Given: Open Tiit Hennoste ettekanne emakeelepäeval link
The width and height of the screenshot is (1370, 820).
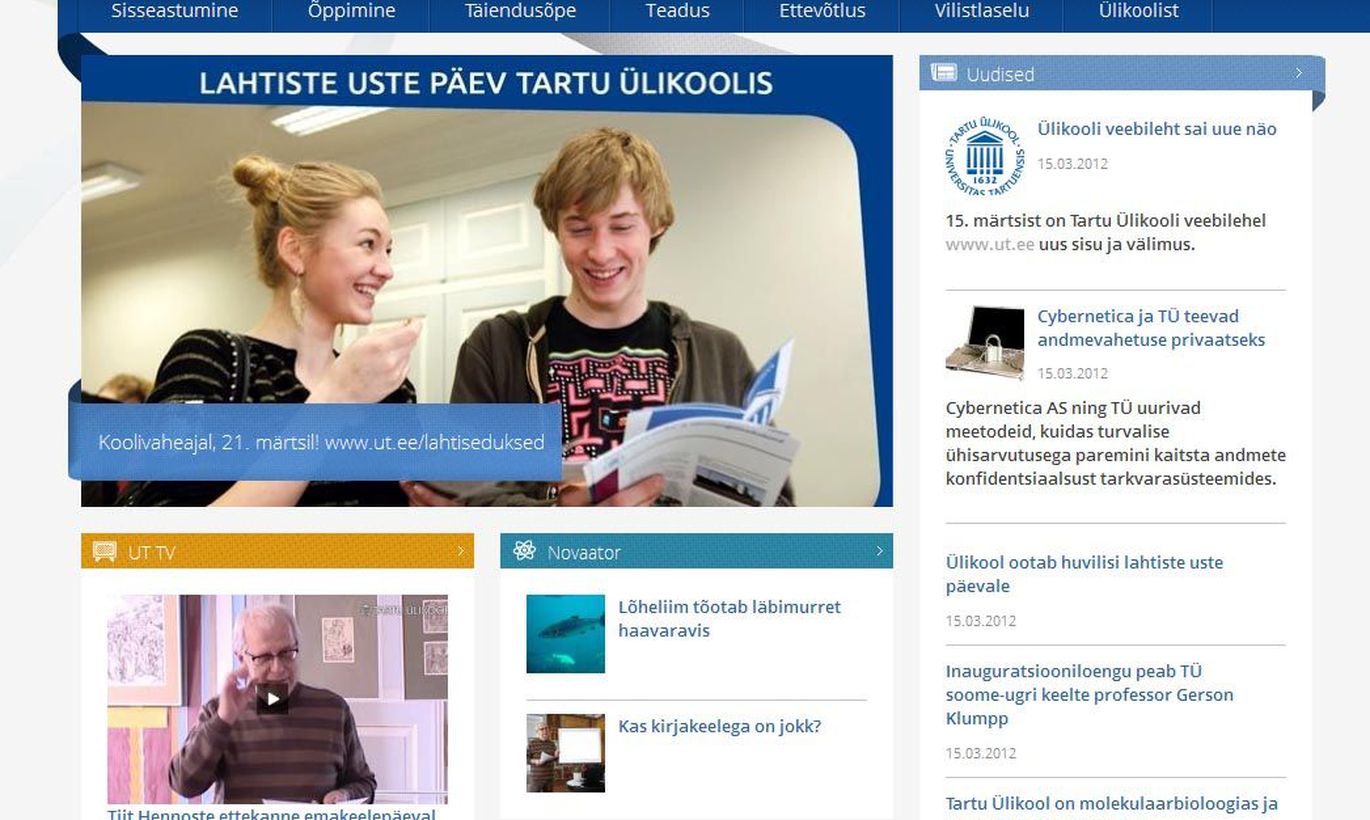Looking at the screenshot, I should [x=272, y=814].
